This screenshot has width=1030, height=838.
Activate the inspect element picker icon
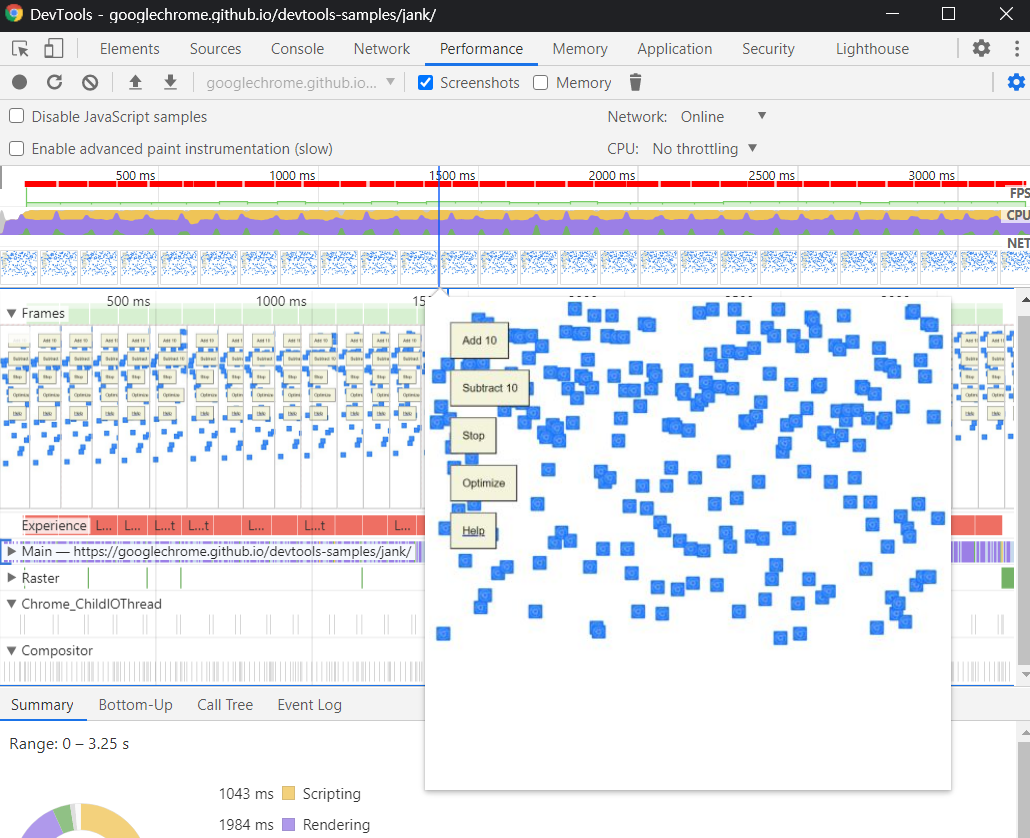pyautogui.click(x=20, y=49)
